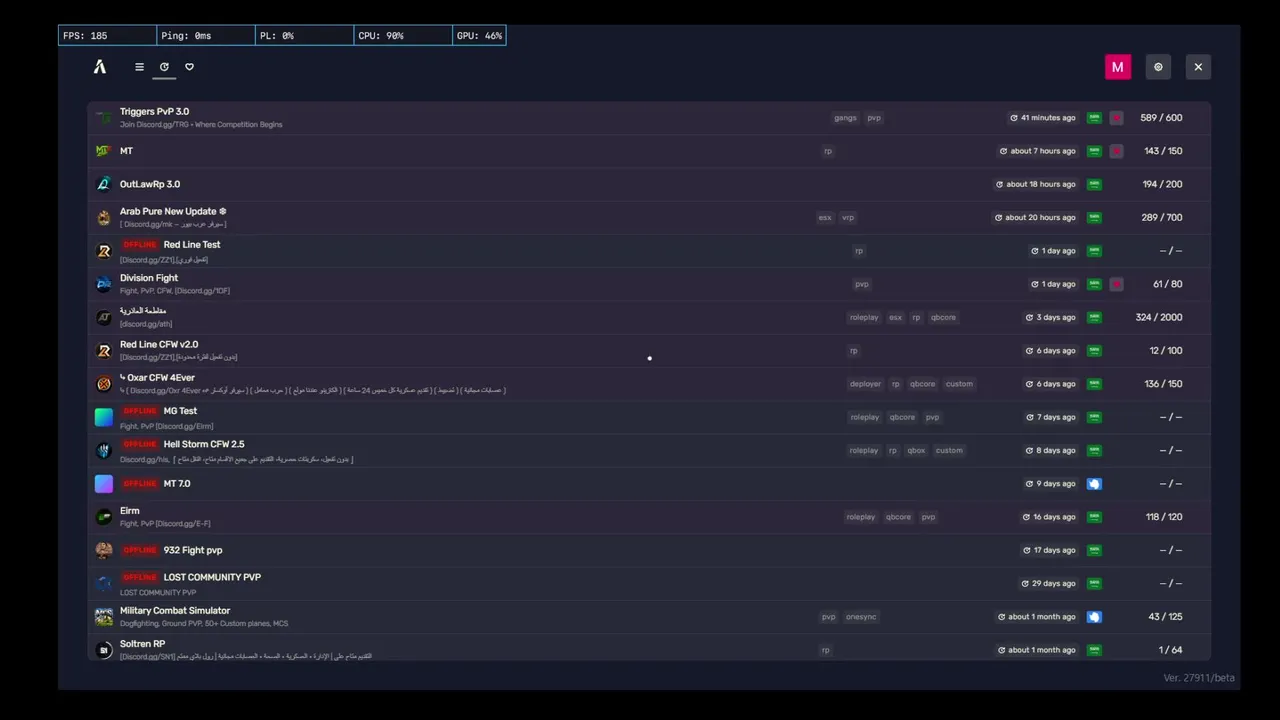Click the blue flag on Military Combat Simulator row
Screen dimensions: 1280x720
pyautogui.click(x=1094, y=617)
